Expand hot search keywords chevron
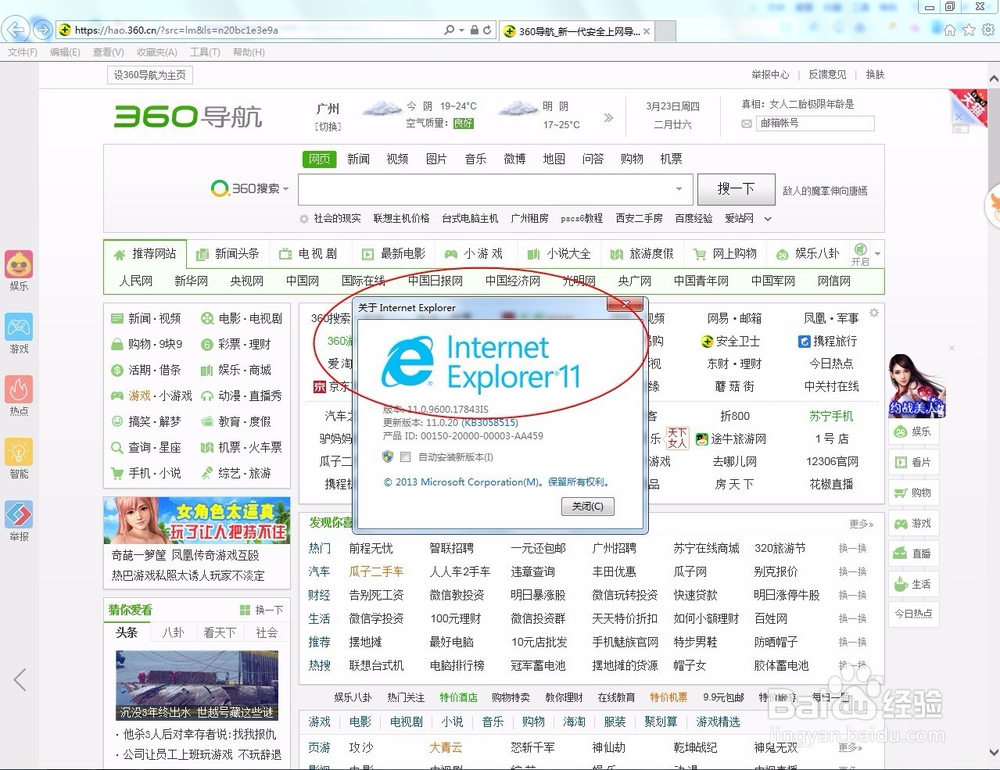This screenshot has height=770, width=1000. click(x=768, y=219)
